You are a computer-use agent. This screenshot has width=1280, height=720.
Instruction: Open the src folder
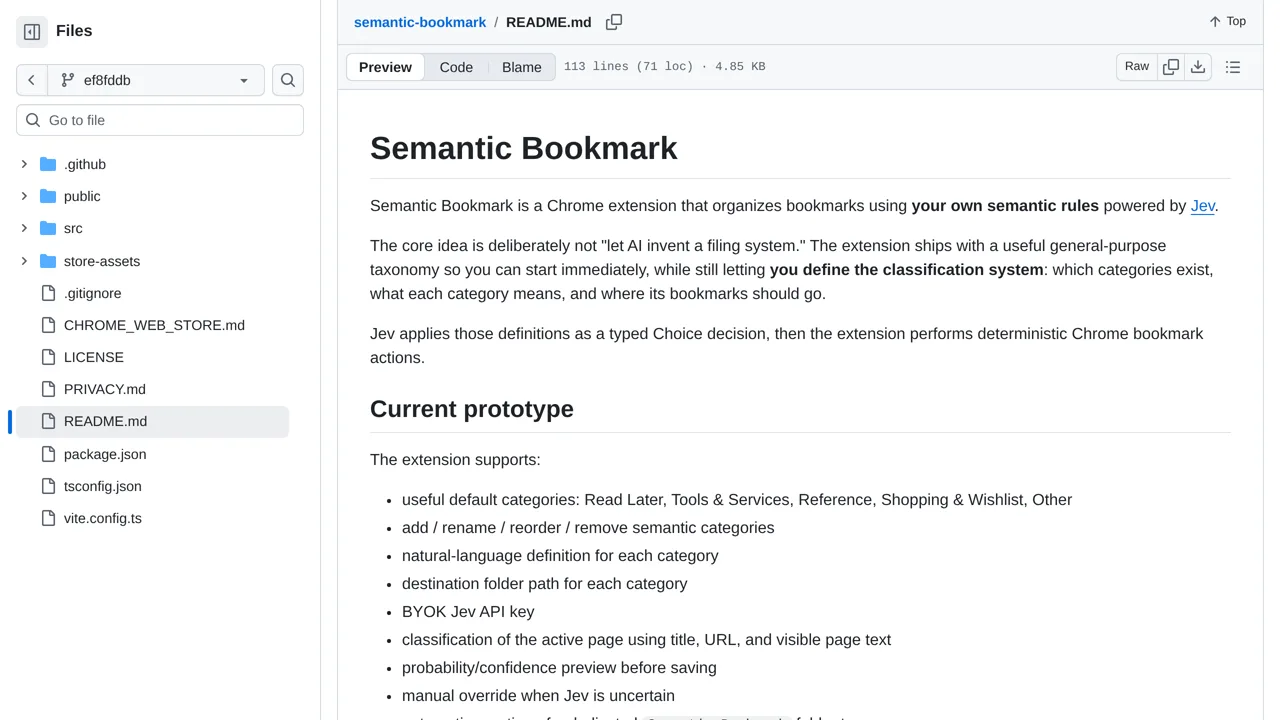click(x=73, y=228)
